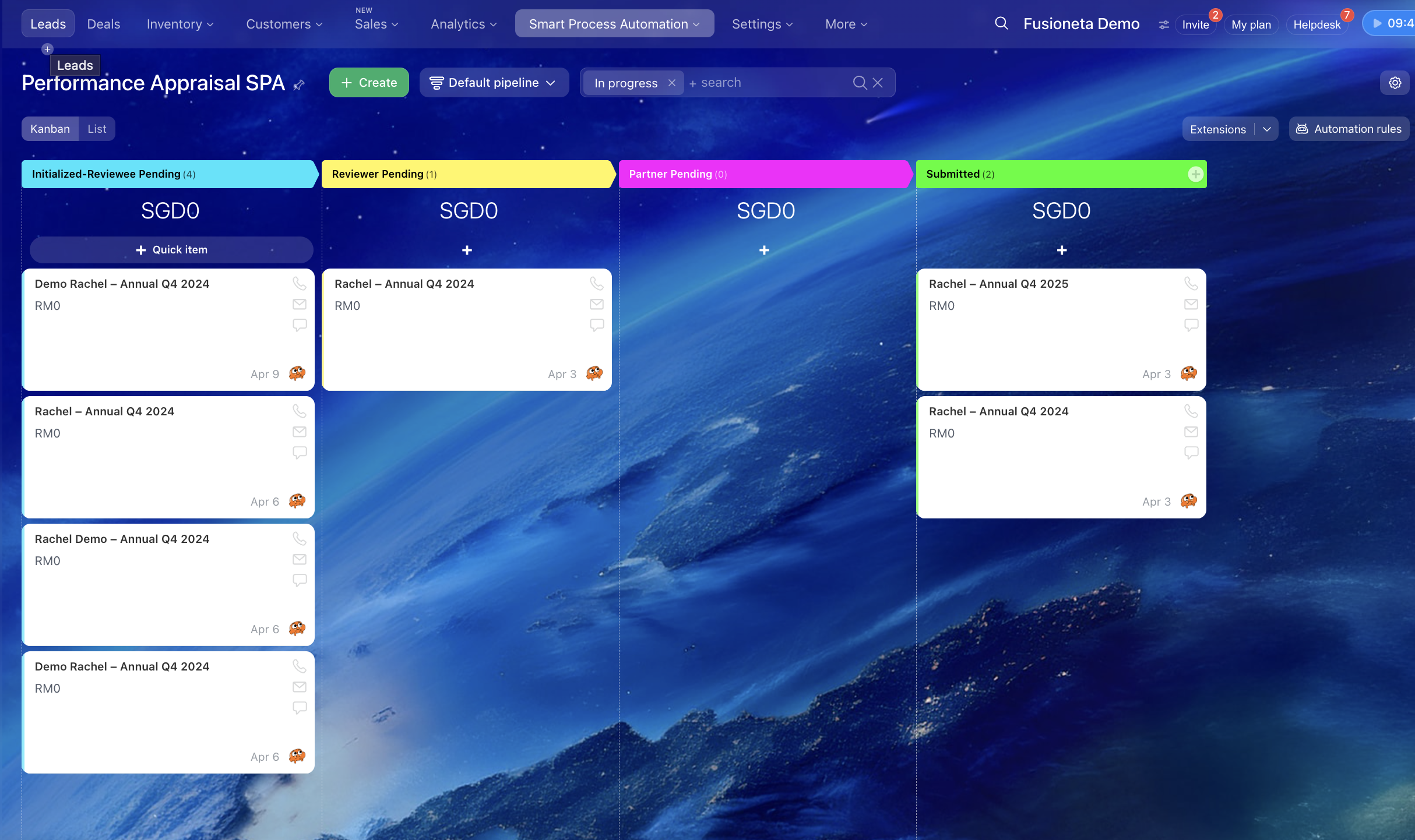The image size is (1415, 840).
Task: Click email icon on Reviewer Pending card
Action: (x=596, y=304)
